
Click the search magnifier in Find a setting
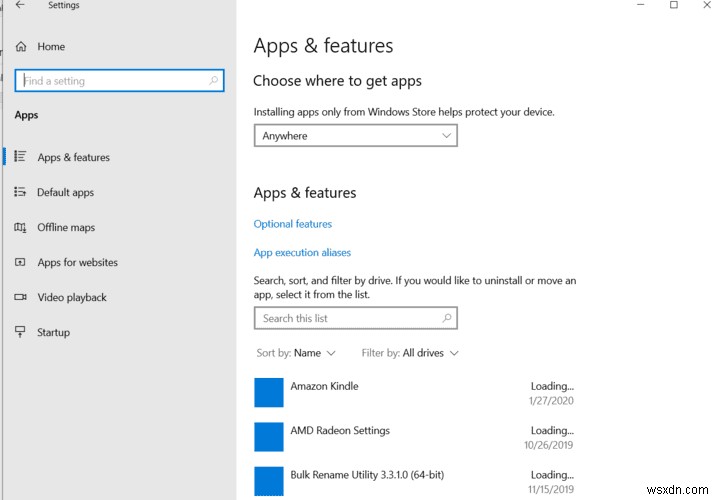pos(214,80)
